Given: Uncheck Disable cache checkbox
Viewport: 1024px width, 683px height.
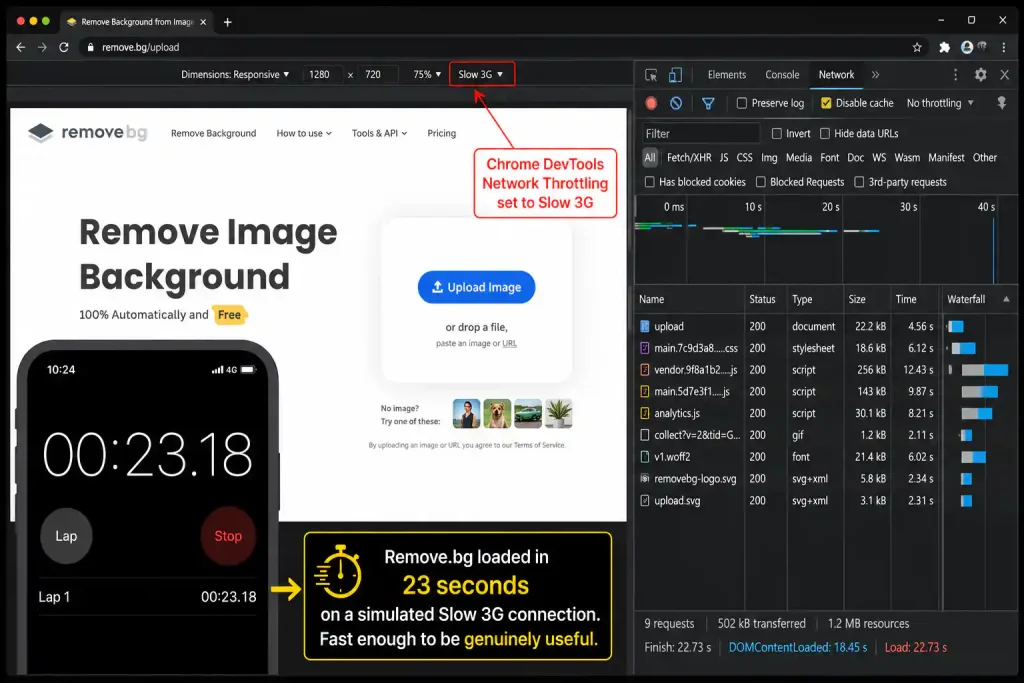Looking at the screenshot, I should coord(826,103).
